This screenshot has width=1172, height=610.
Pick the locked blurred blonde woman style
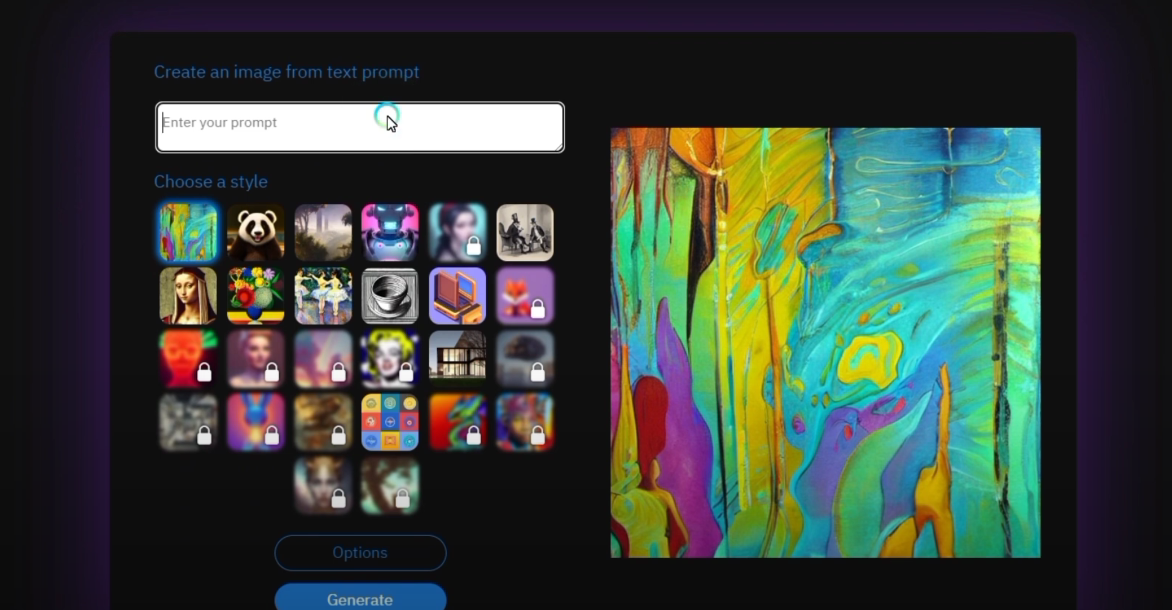pyautogui.click(x=256, y=360)
